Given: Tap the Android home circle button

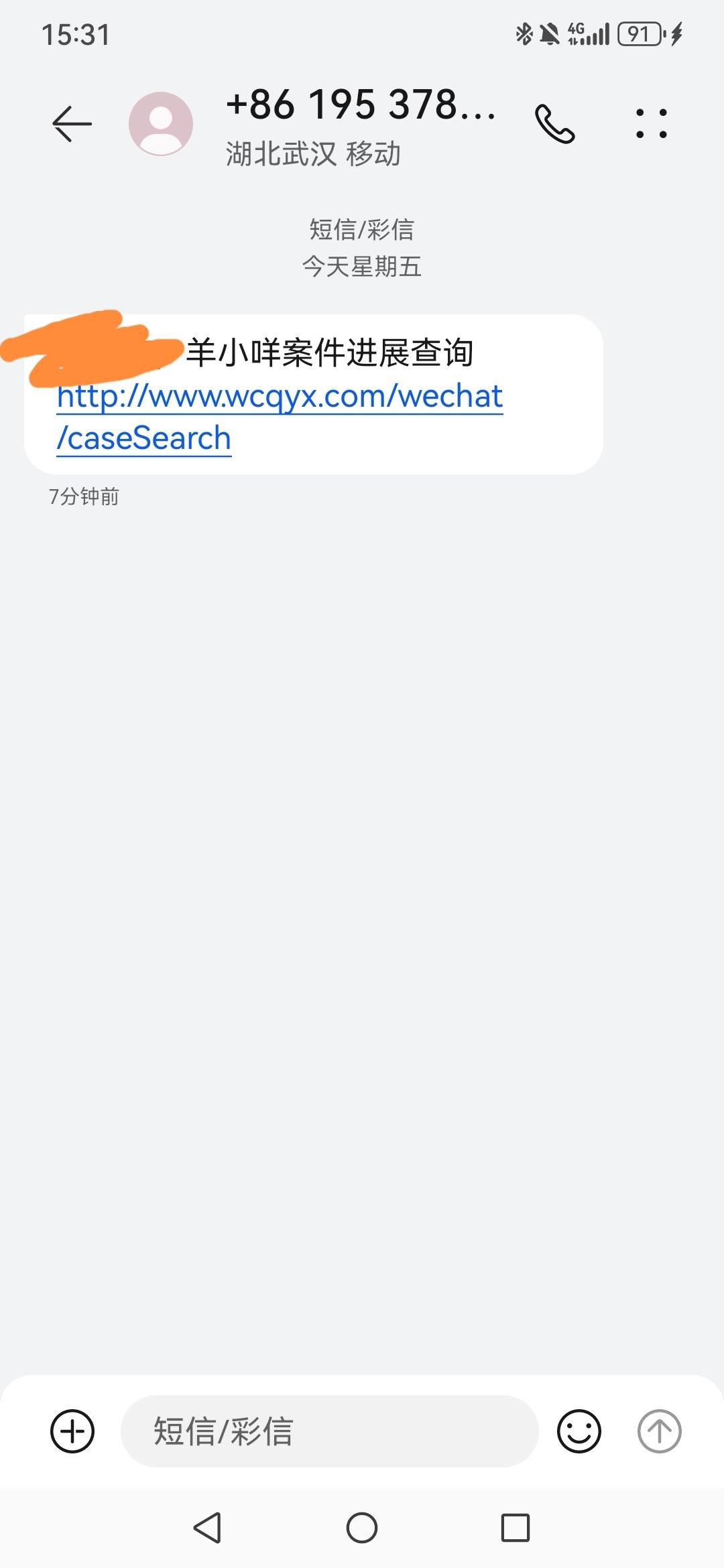Looking at the screenshot, I should pyautogui.click(x=362, y=1528).
